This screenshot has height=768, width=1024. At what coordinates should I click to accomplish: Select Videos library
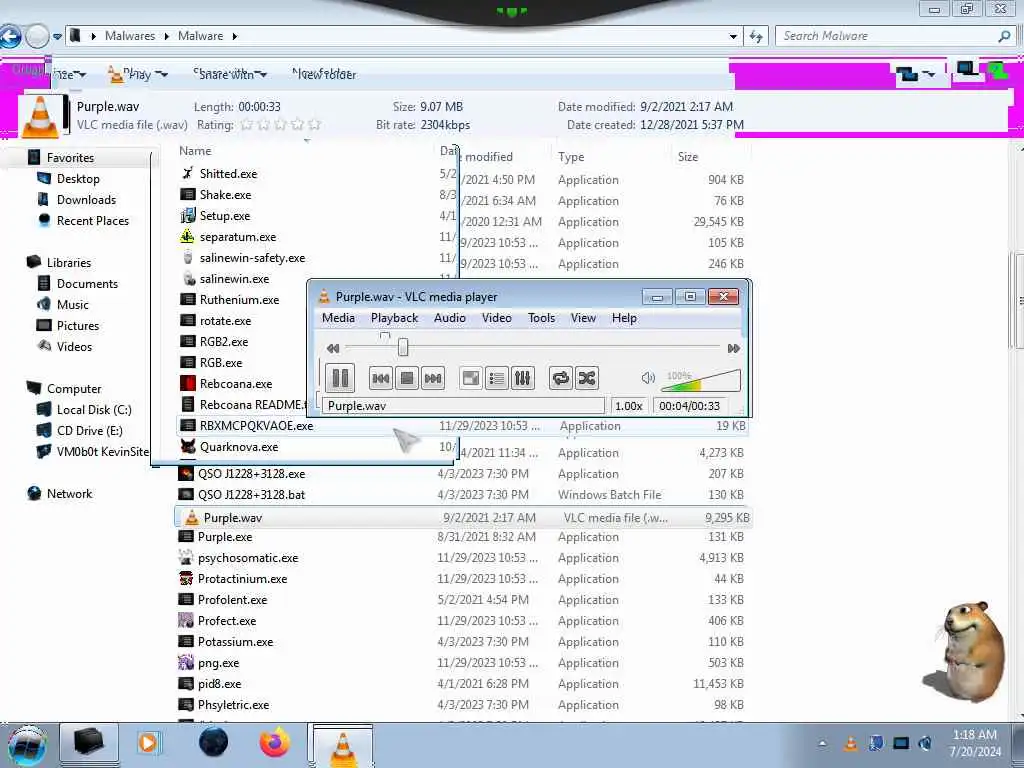point(74,346)
